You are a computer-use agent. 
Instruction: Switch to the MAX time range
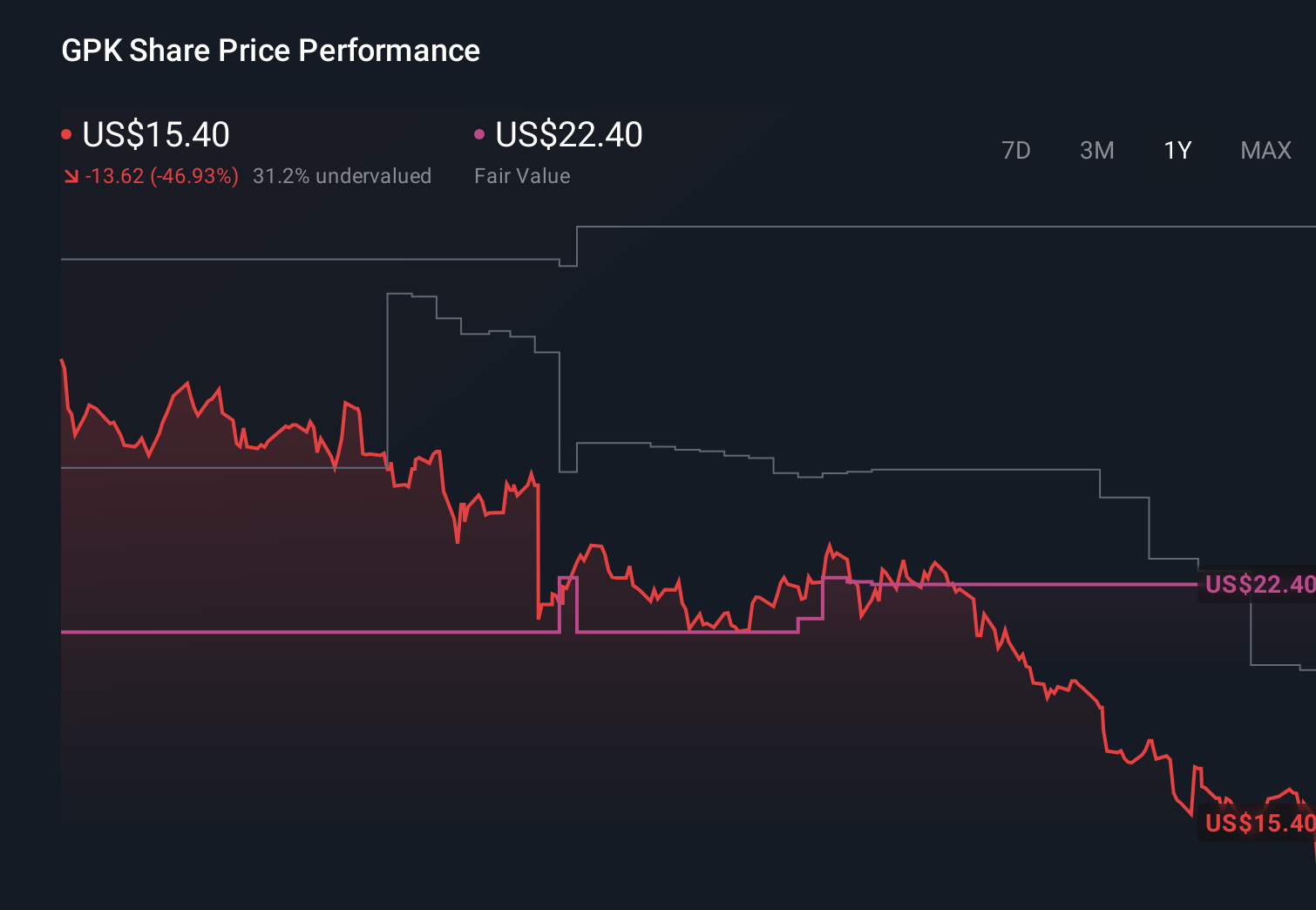[x=1265, y=150]
